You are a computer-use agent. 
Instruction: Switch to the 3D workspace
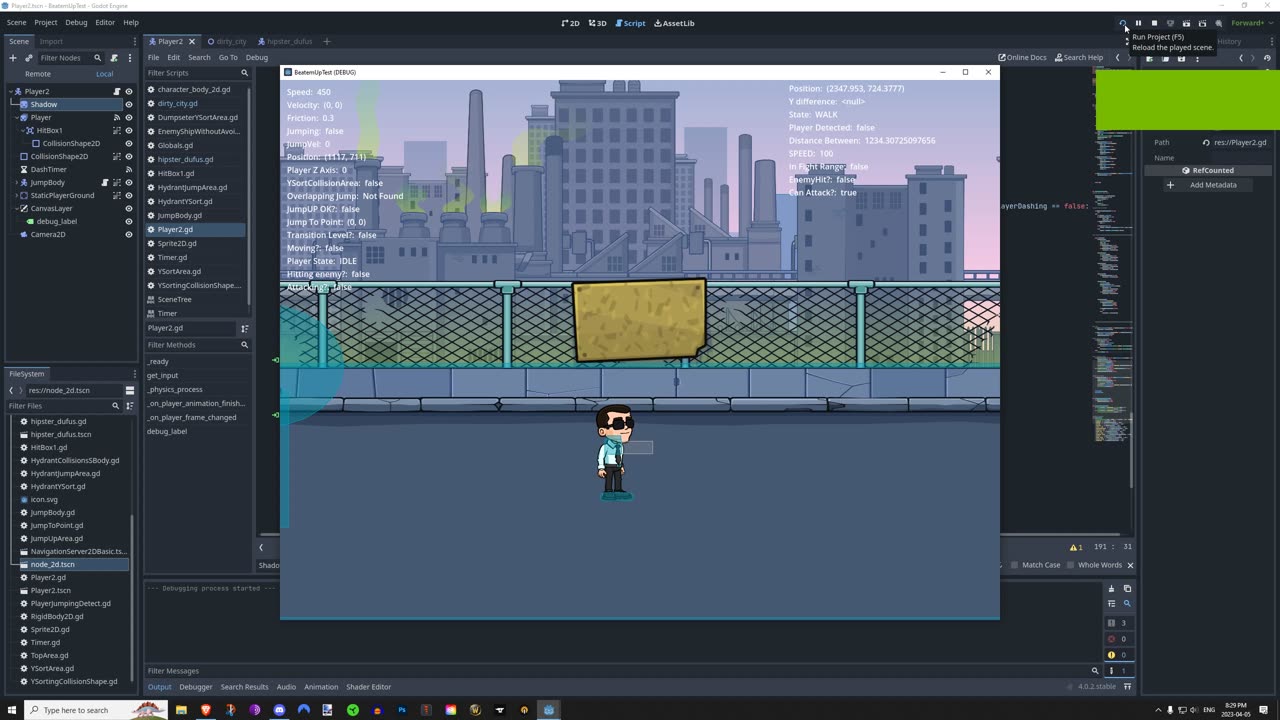(596, 23)
